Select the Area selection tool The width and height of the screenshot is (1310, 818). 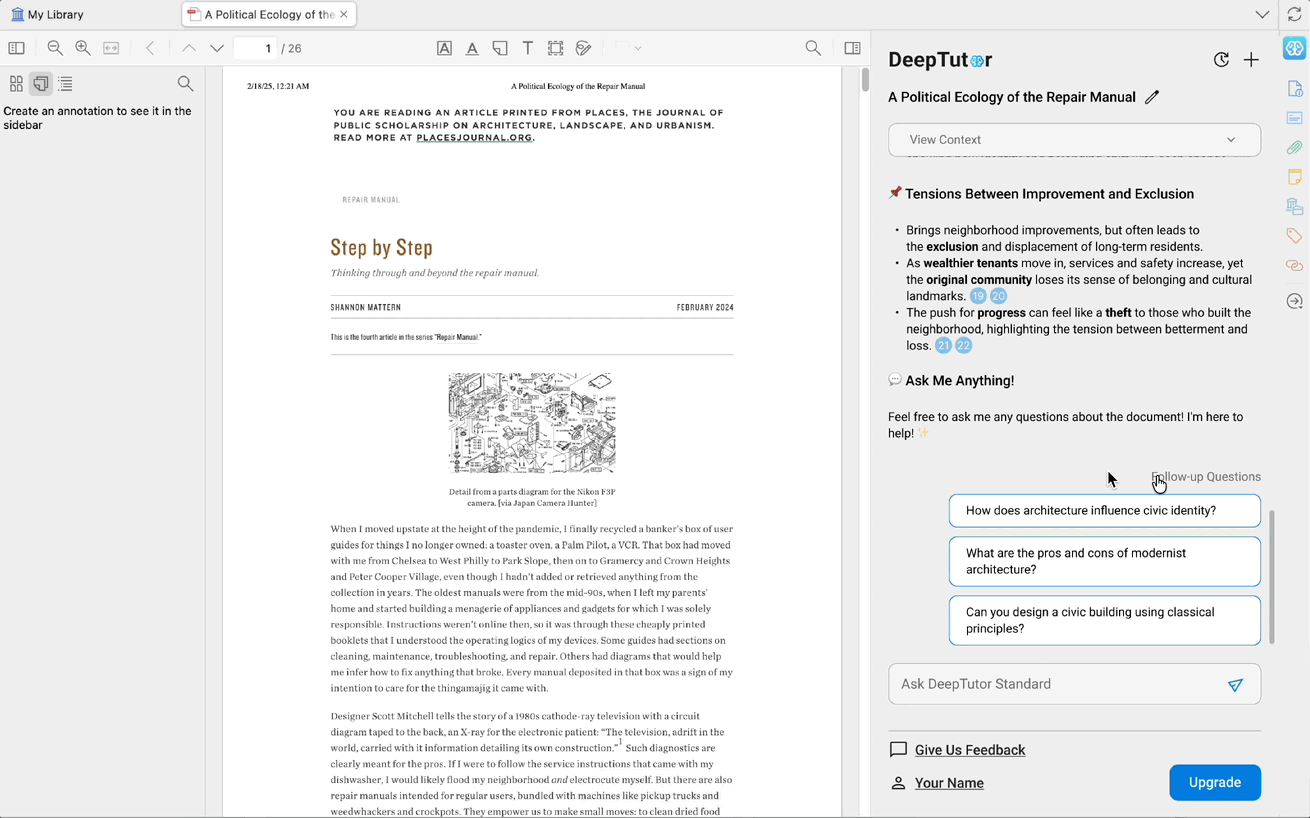tap(556, 48)
